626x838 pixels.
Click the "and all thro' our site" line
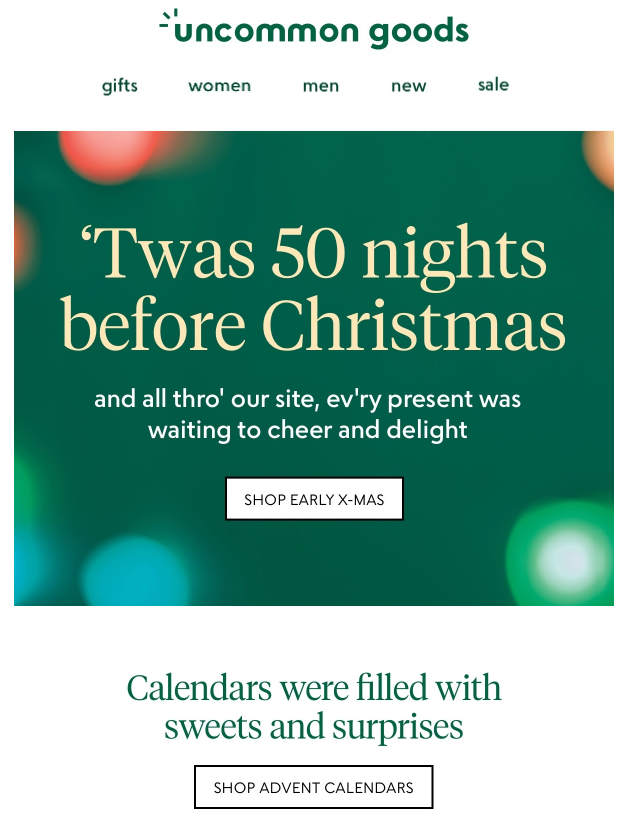click(x=307, y=399)
